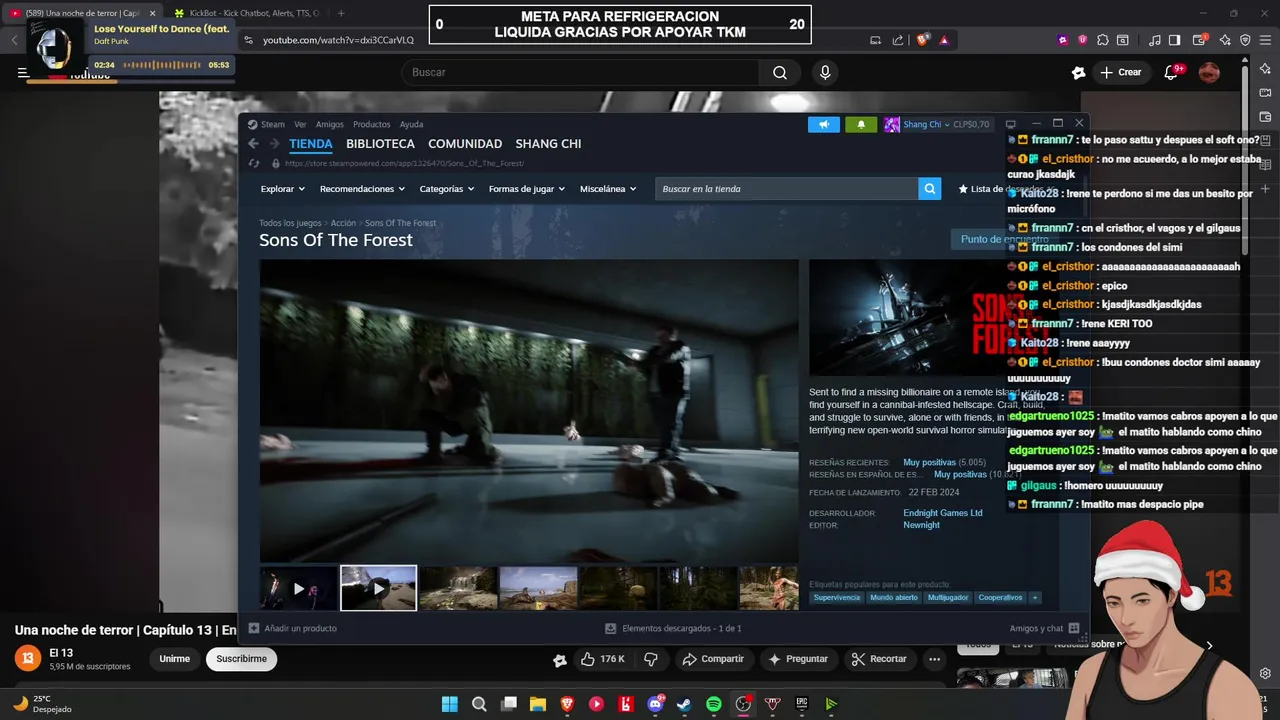Open Steam announcements megaphone button
The height and width of the screenshot is (720, 1280).
pos(824,124)
